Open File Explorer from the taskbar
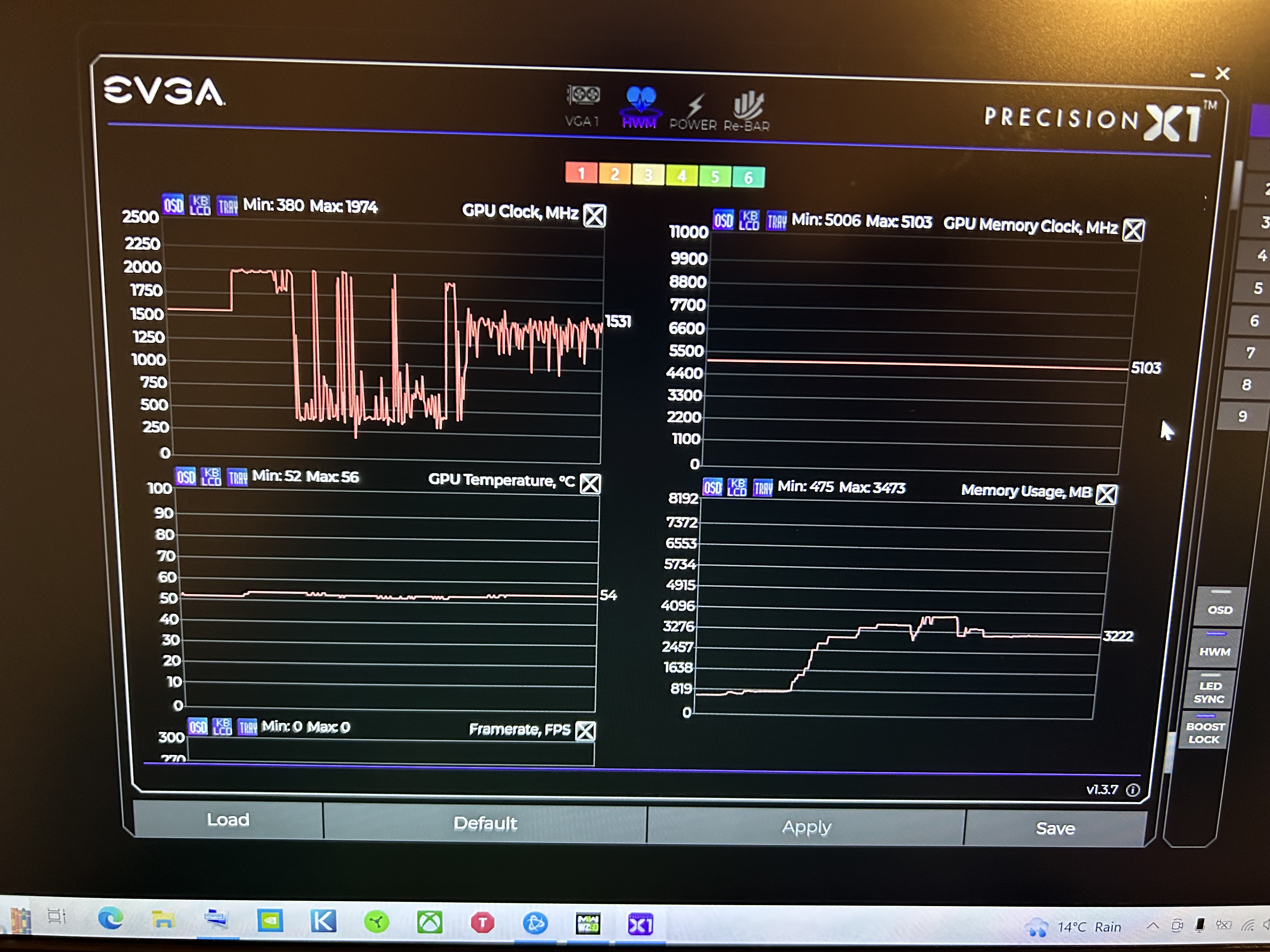Screen dimensions: 1270x952 click(163, 920)
